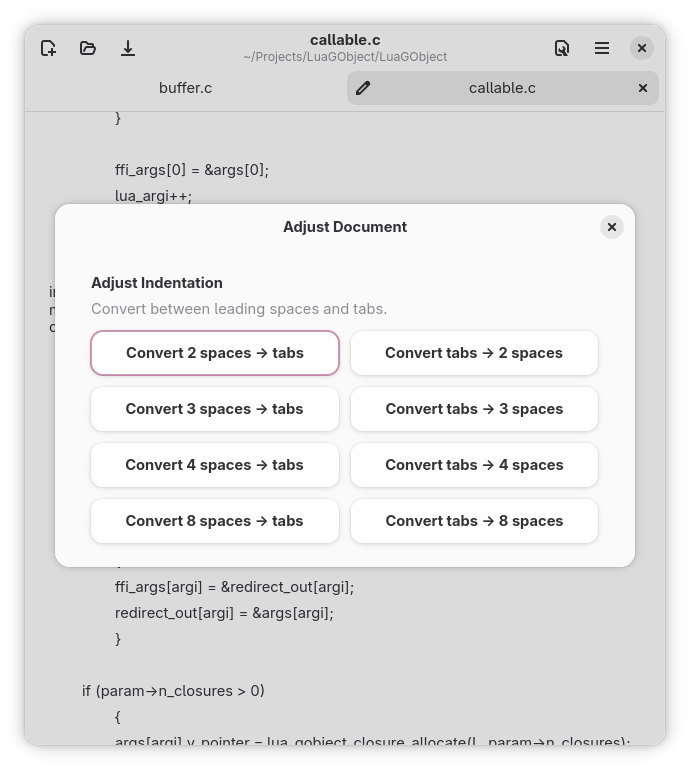The width and height of the screenshot is (690, 770).
Task: Switch to the buffer.c tab
Action: pos(186,88)
